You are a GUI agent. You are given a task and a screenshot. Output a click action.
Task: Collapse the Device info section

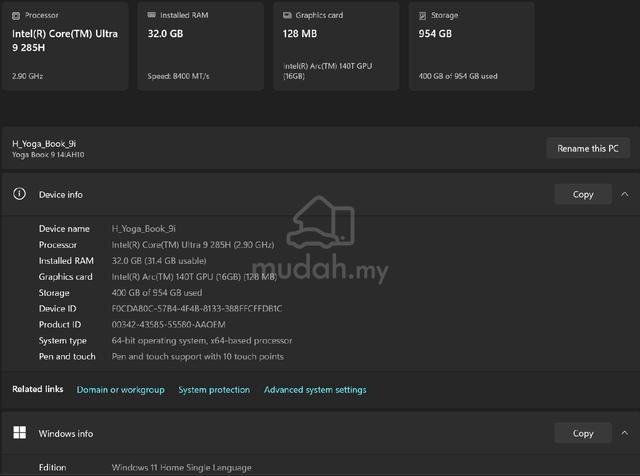(x=624, y=194)
